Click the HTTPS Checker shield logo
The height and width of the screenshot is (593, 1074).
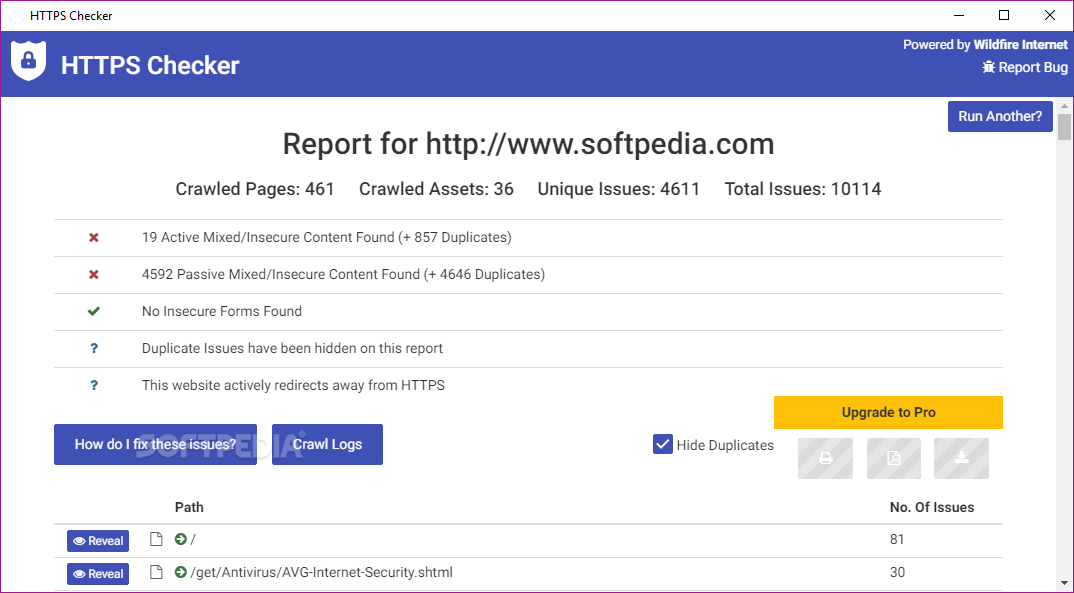click(x=28, y=61)
